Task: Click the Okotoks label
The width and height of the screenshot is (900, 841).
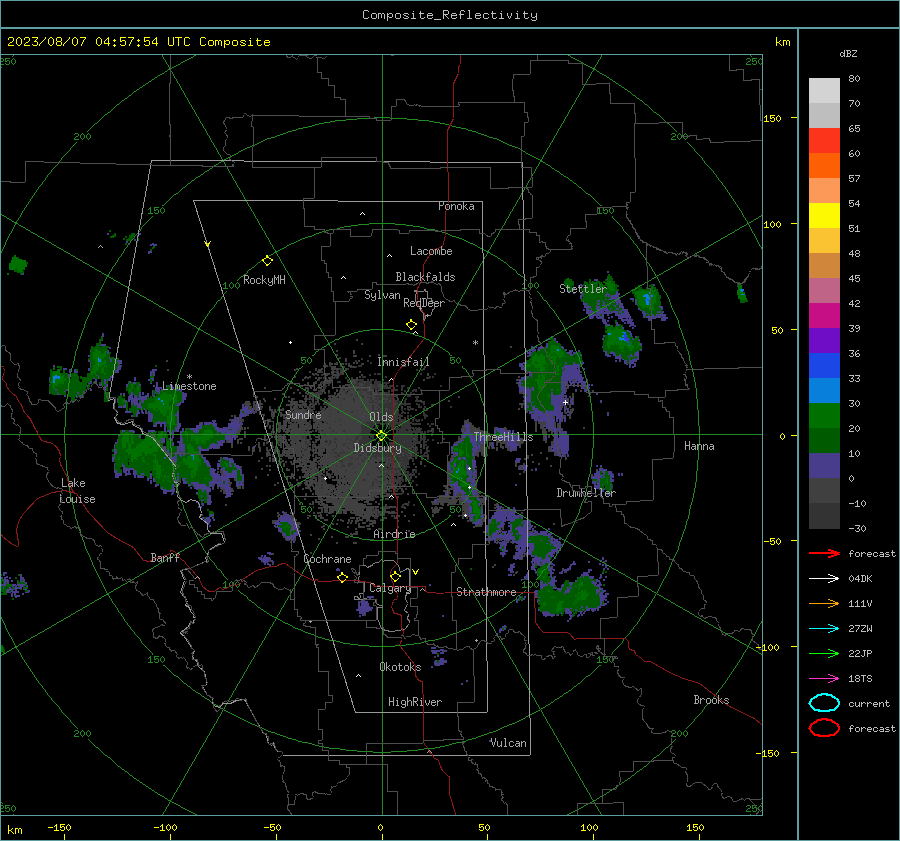Action: coord(400,667)
